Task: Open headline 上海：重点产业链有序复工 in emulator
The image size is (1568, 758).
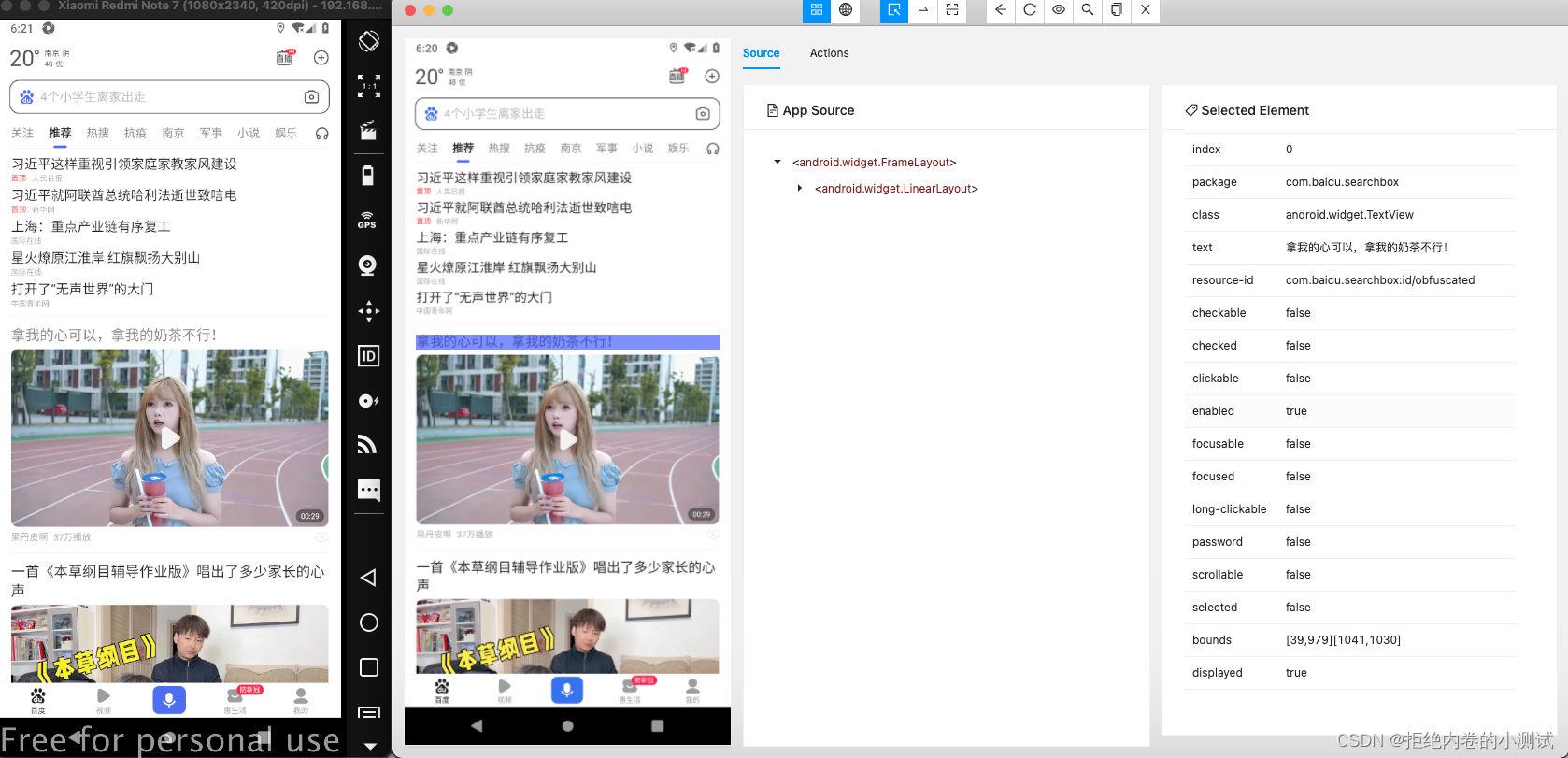Action: 91,226
